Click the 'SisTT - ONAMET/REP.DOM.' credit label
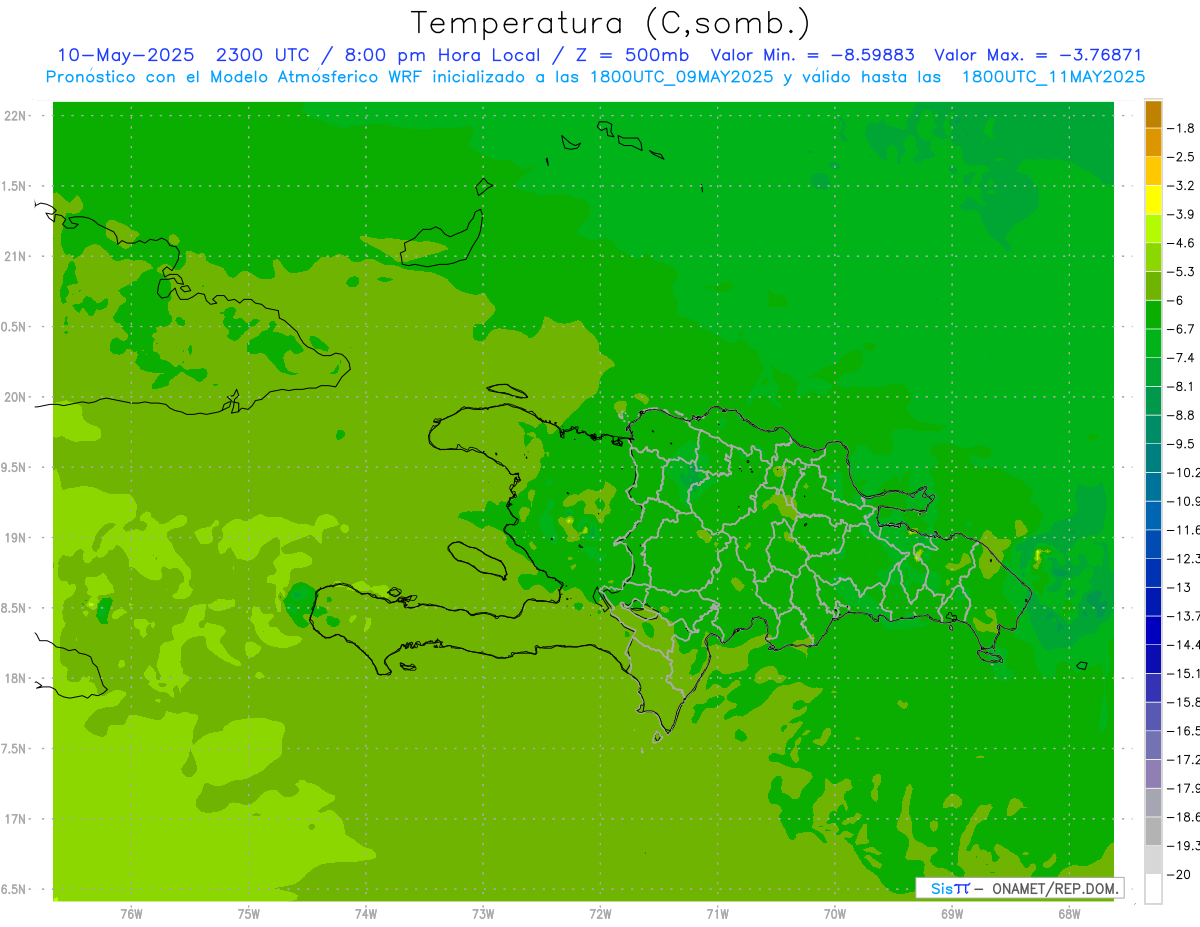Viewport: 1200px width, 927px height. coord(1020,888)
